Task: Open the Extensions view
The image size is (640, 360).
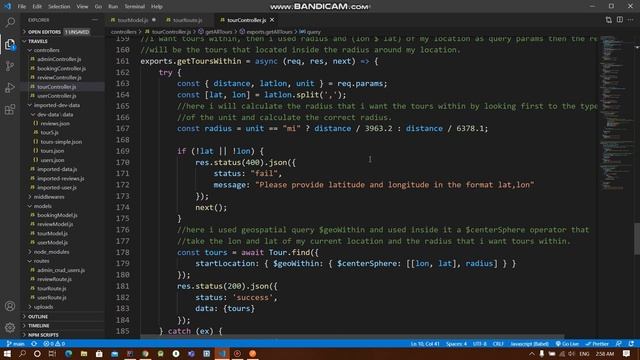Action: pyautogui.click(x=10, y=109)
